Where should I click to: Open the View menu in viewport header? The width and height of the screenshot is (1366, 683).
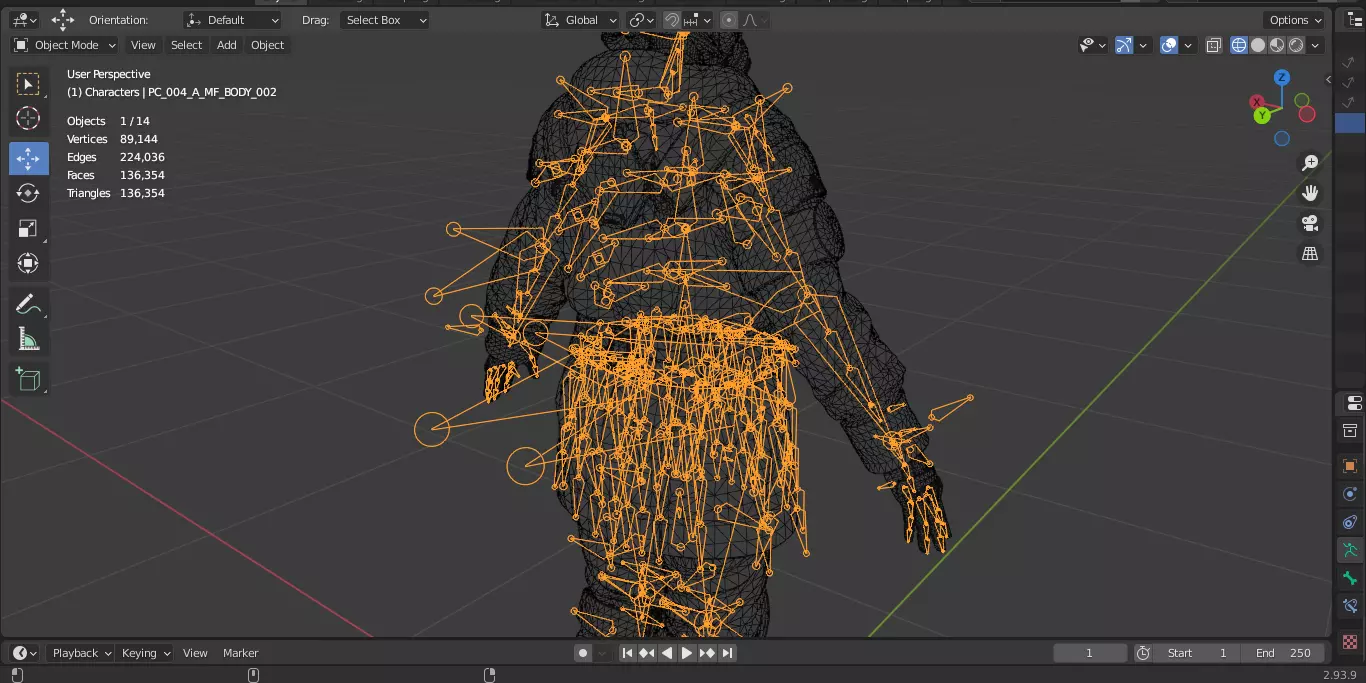click(x=143, y=45)
